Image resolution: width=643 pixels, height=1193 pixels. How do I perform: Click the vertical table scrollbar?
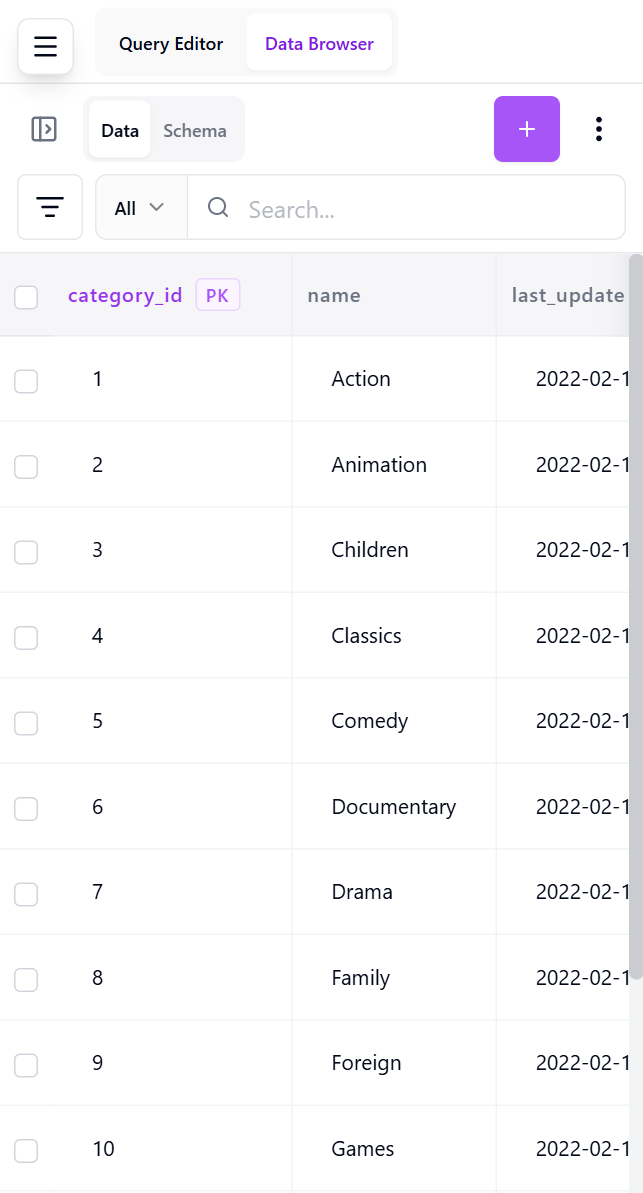[x=636, y=600]
